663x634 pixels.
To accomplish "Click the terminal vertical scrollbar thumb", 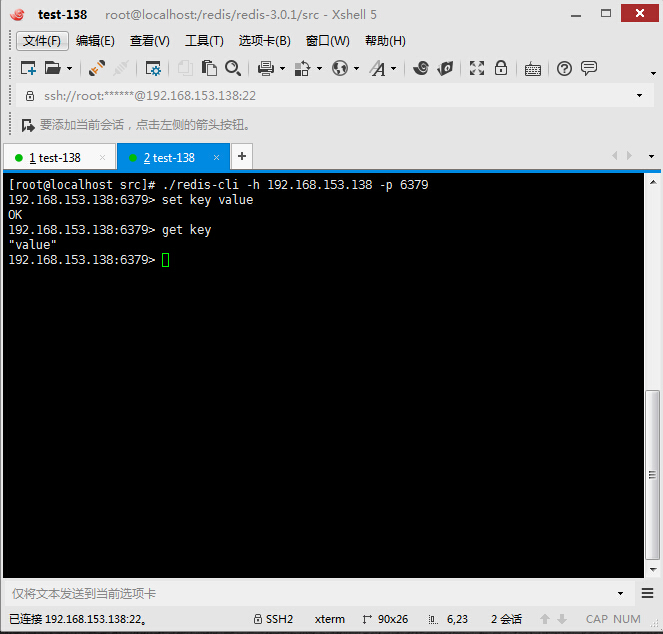I will pyautogui.click(x=652, y=475).
